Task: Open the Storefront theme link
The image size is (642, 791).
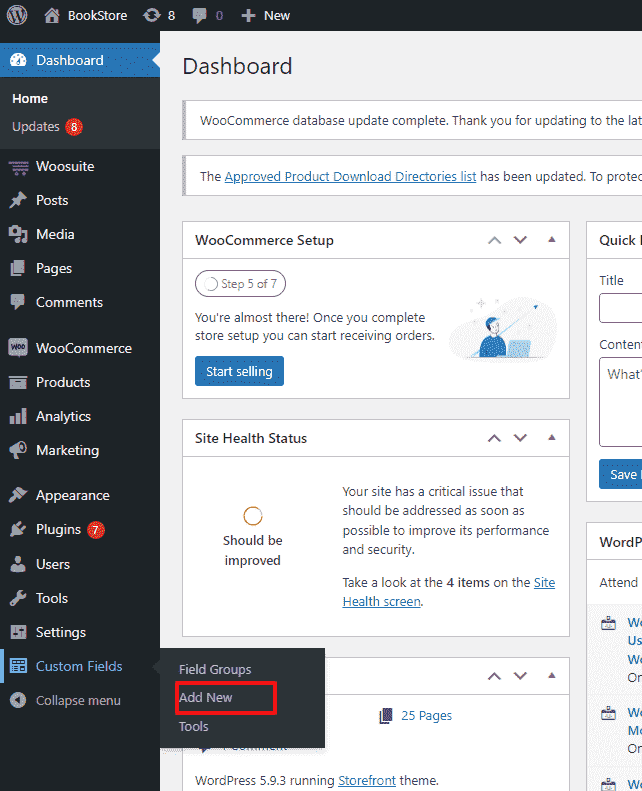Action: click(367, 780)
